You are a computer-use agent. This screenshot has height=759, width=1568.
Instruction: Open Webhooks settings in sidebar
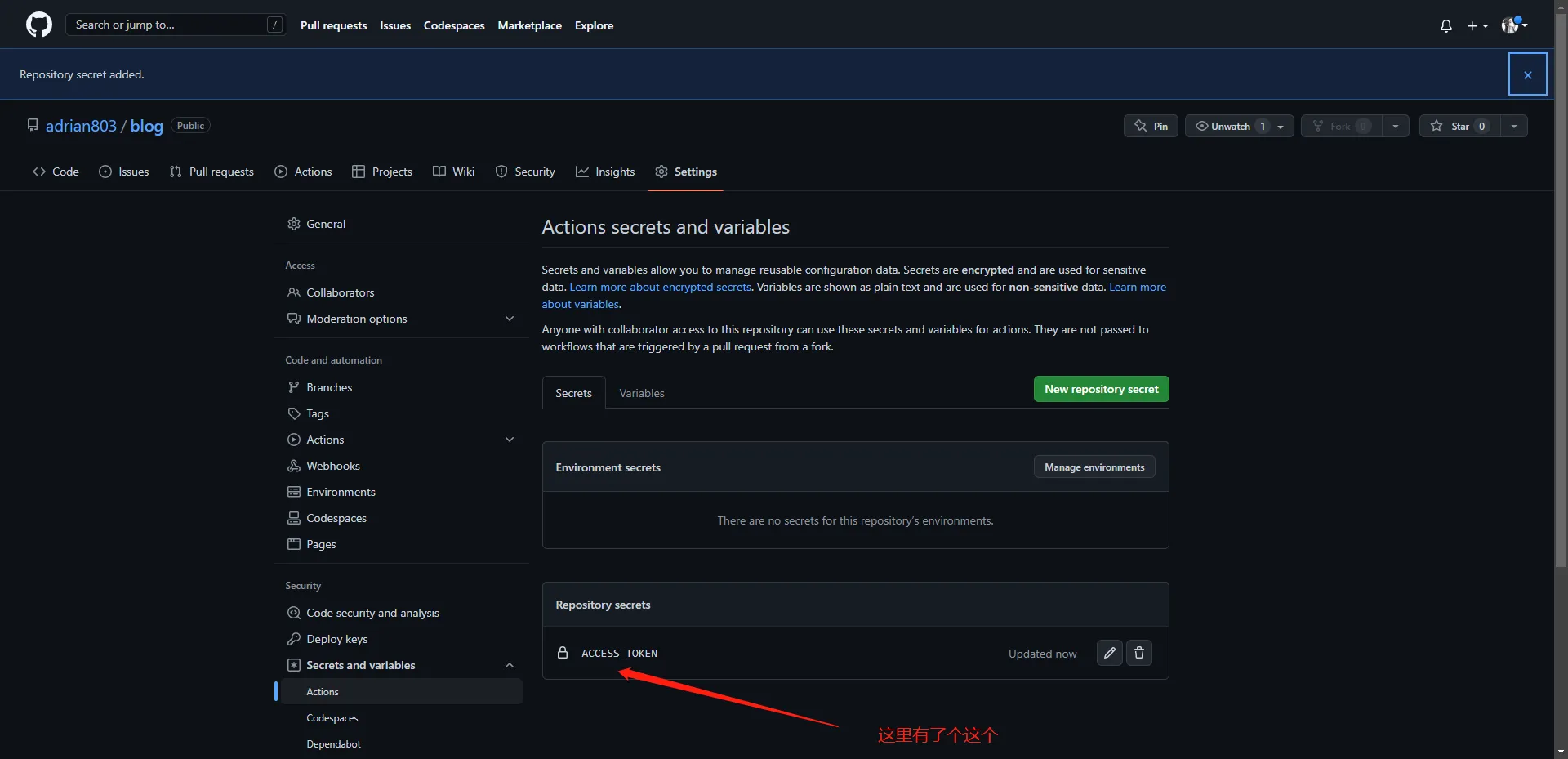tap(332, 466)
